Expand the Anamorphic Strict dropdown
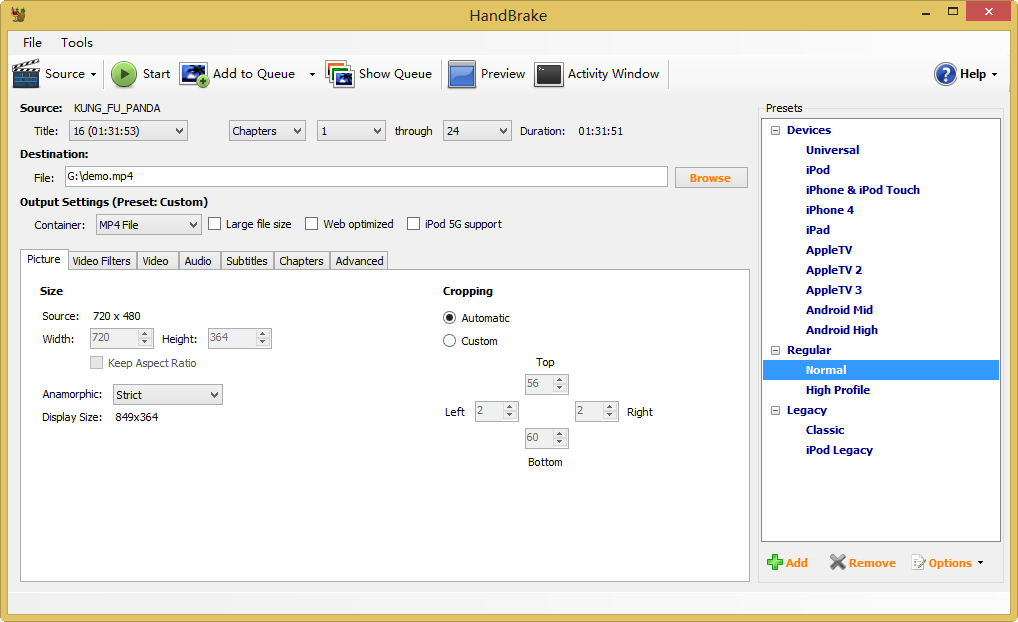1018x622 pixels. tap(168, 395)
